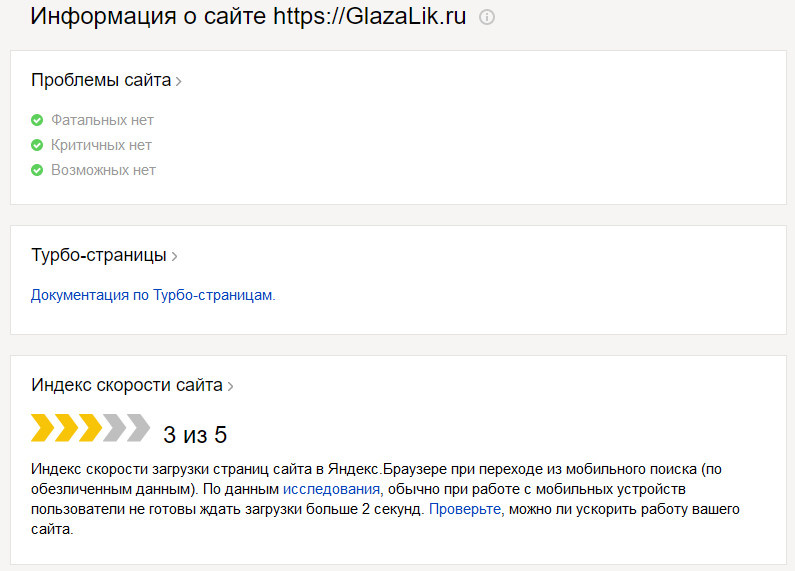The height and width of the screenshot is (571, 795).
Task: Click the Фатальных нет status text
Action: [x=102, y=120]
